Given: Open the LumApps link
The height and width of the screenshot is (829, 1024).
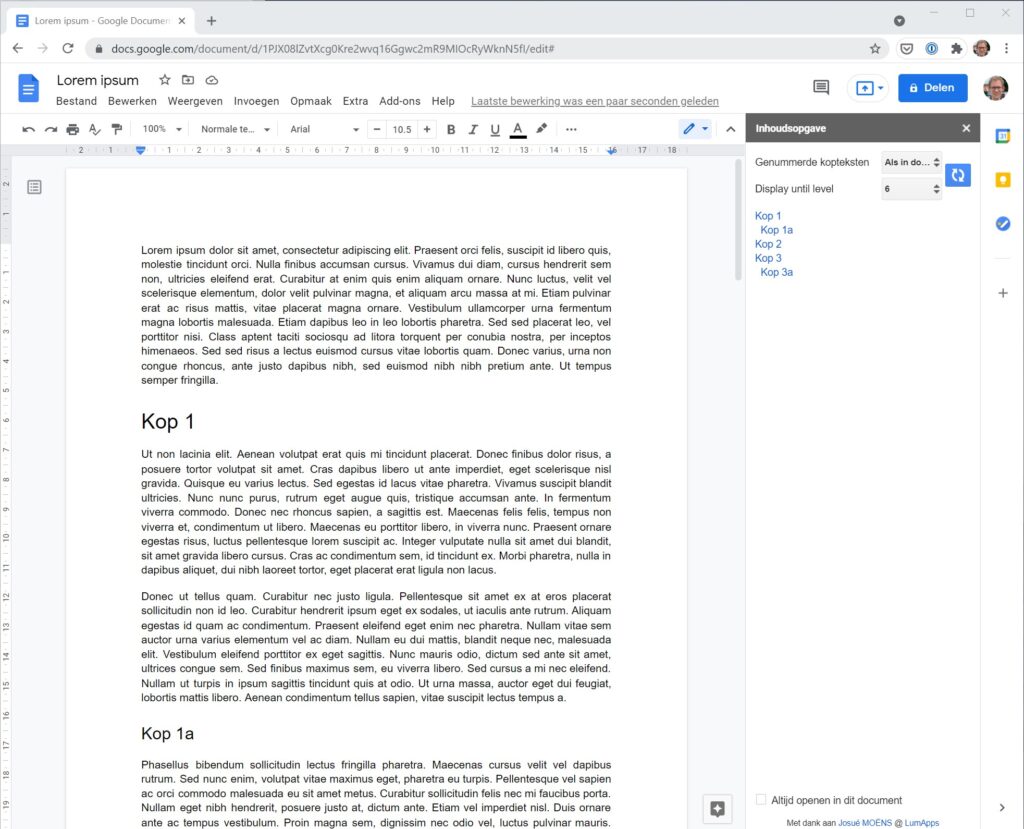Looking at the screenshot, I should point(921,823).
